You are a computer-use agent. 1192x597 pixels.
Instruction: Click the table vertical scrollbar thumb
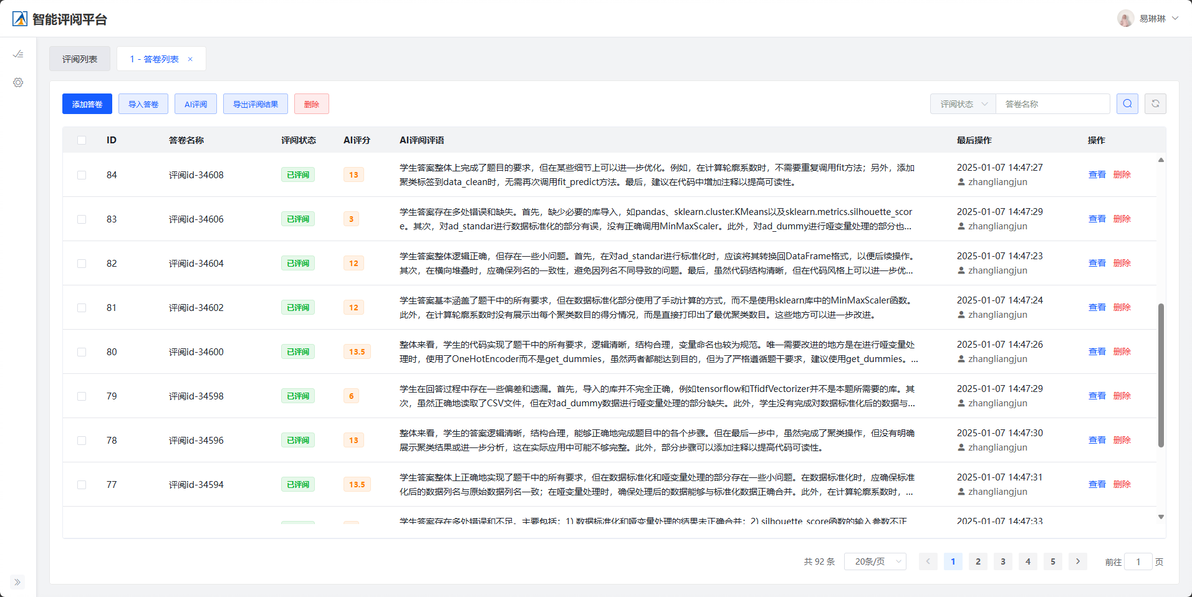coord(1160,376)
